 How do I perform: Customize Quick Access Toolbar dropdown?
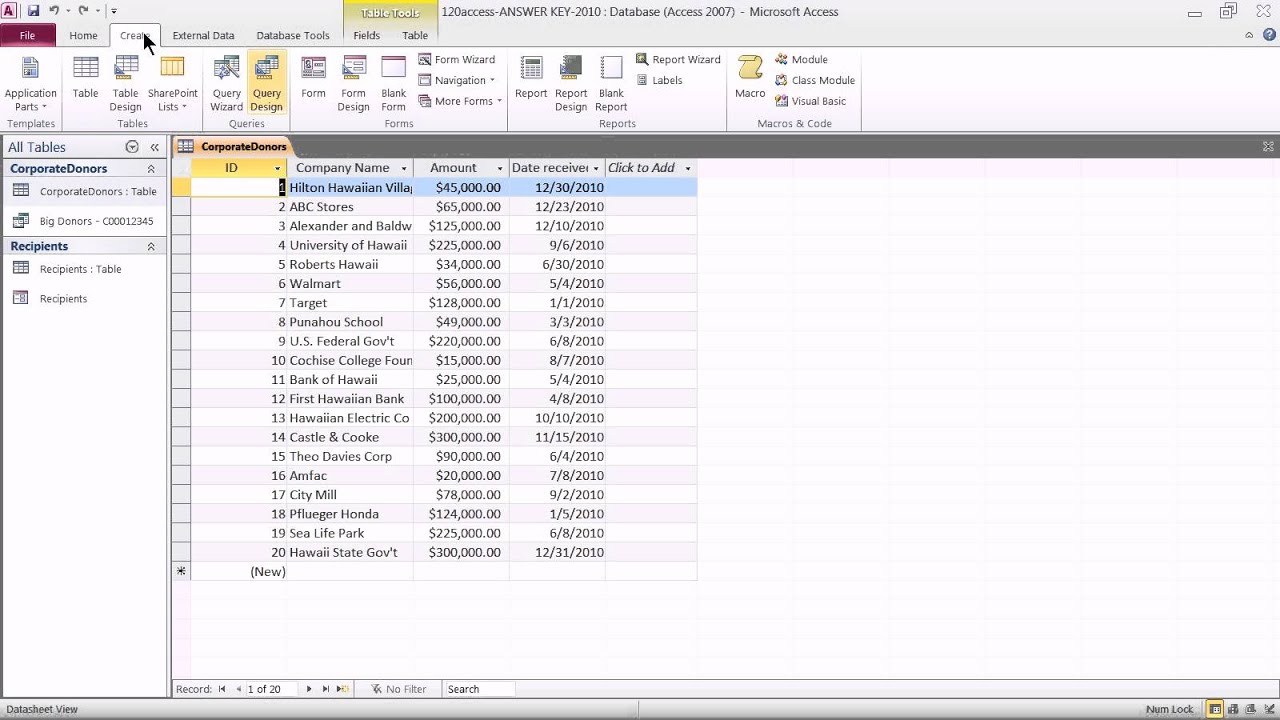pyautogui.click(x=113, y=11)
